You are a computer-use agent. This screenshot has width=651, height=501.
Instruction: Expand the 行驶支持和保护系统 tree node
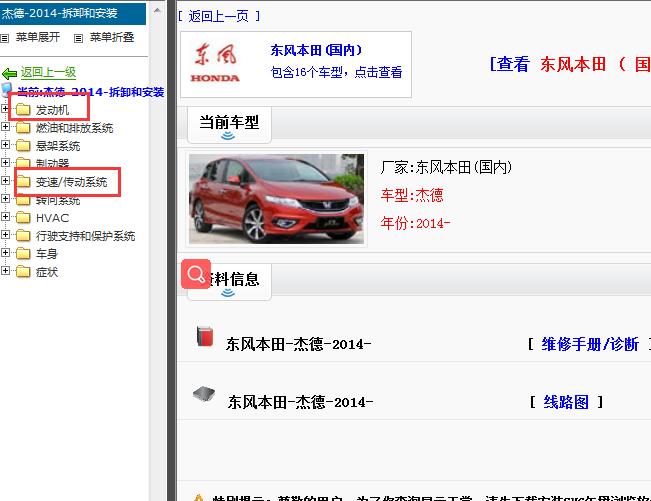coord(5,235)
